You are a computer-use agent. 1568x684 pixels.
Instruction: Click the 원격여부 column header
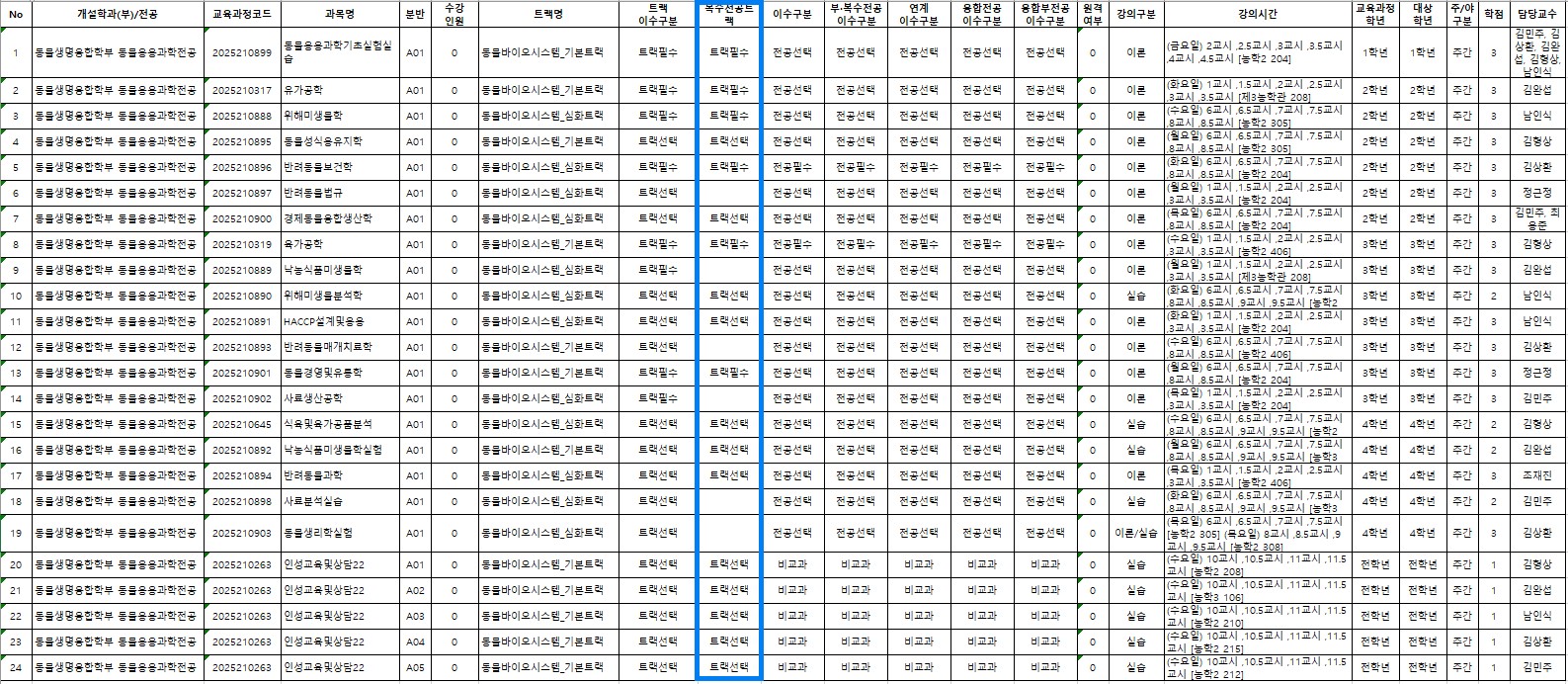[1092, 15]
